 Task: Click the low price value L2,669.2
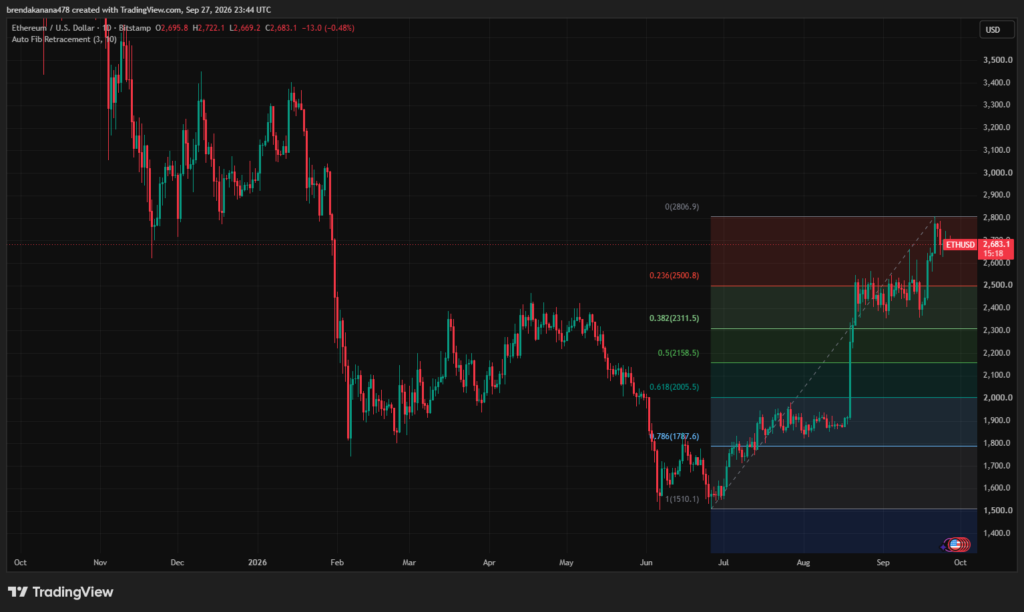(245, 28)
